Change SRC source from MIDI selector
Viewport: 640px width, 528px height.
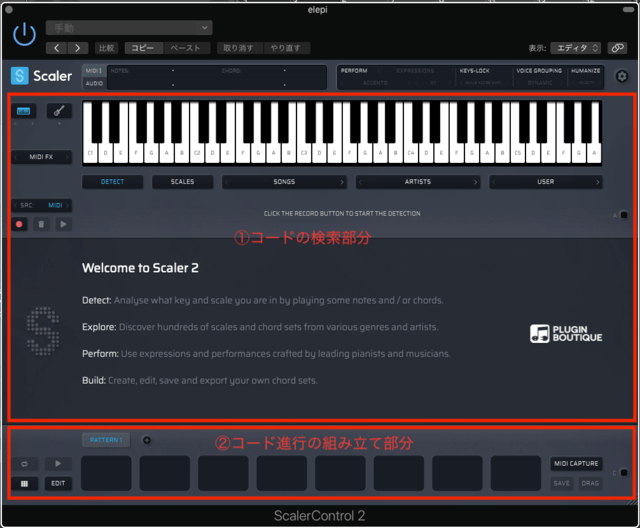pyautogui.click(x=41, y=205)
